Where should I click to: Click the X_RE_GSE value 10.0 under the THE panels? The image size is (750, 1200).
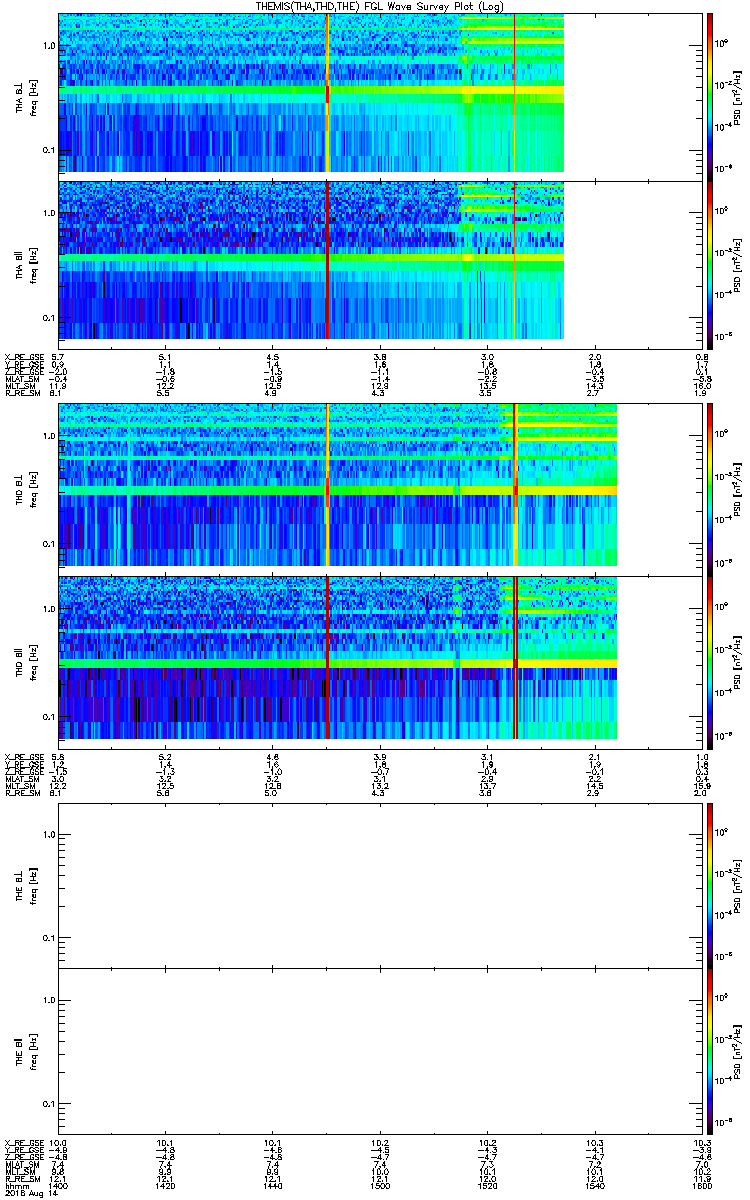tap(58, 1143)
